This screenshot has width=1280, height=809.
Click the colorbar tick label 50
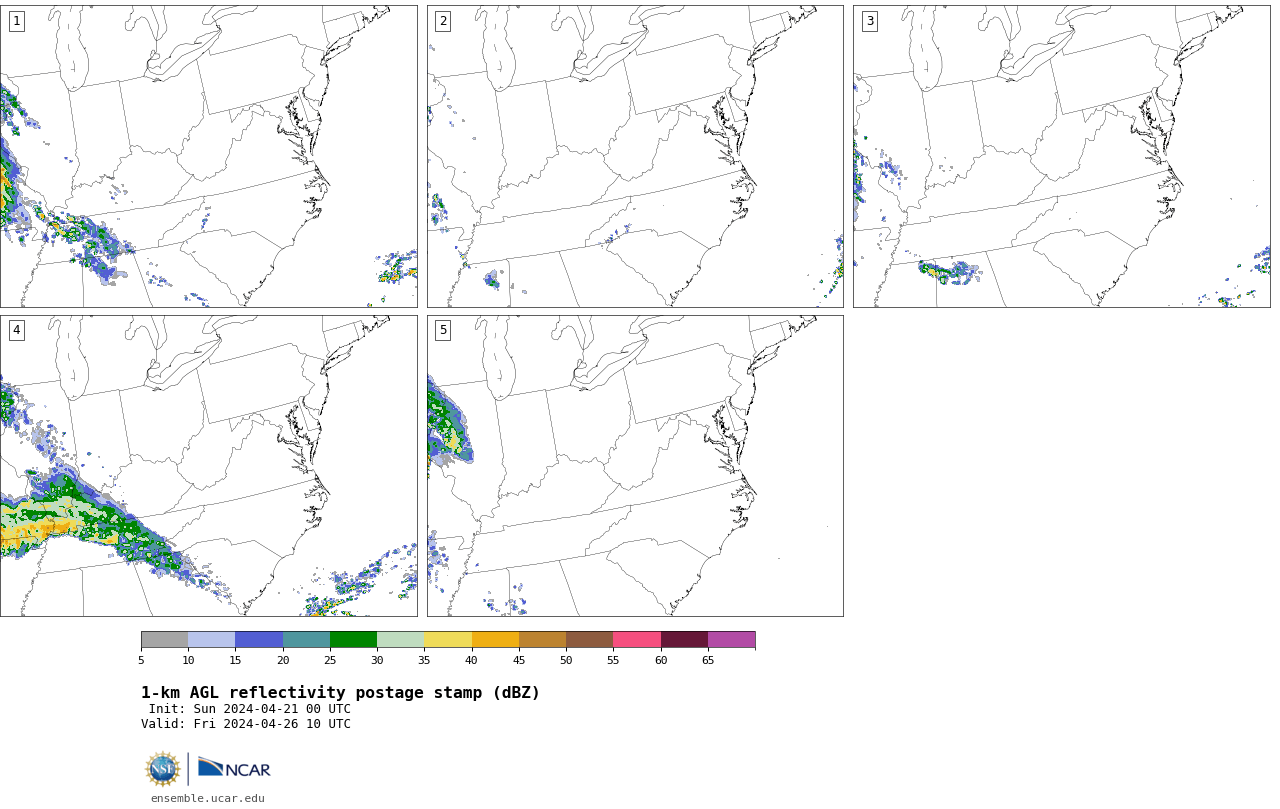566,660
